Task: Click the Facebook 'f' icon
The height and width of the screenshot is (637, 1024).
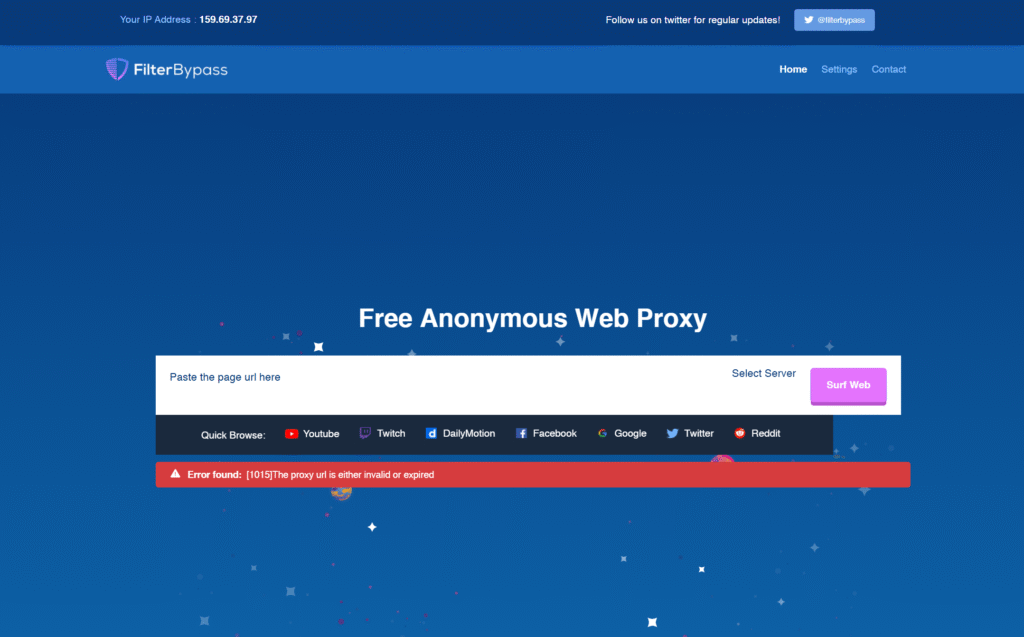Action: tap(521, 433)
